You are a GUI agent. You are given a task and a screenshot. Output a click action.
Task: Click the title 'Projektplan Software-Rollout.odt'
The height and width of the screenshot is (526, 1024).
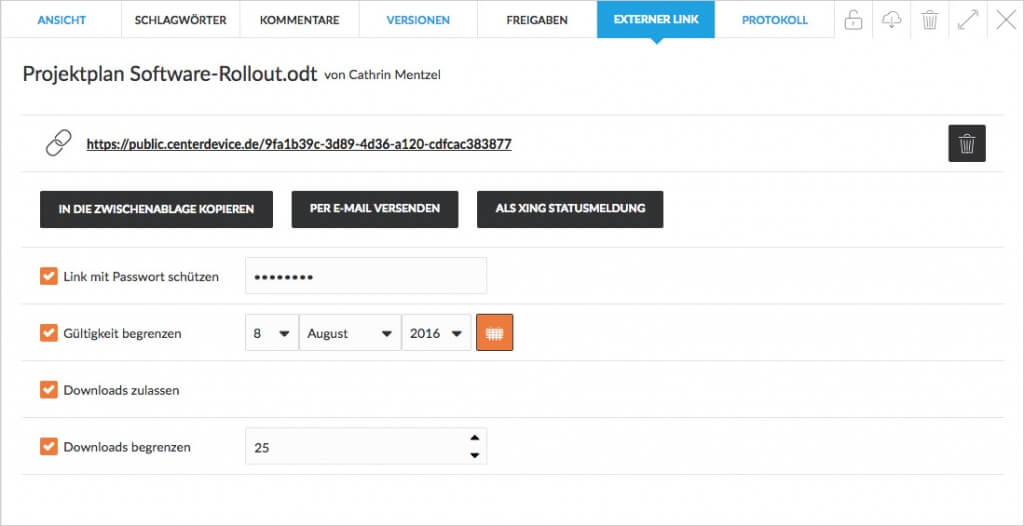tap(170, 74)
